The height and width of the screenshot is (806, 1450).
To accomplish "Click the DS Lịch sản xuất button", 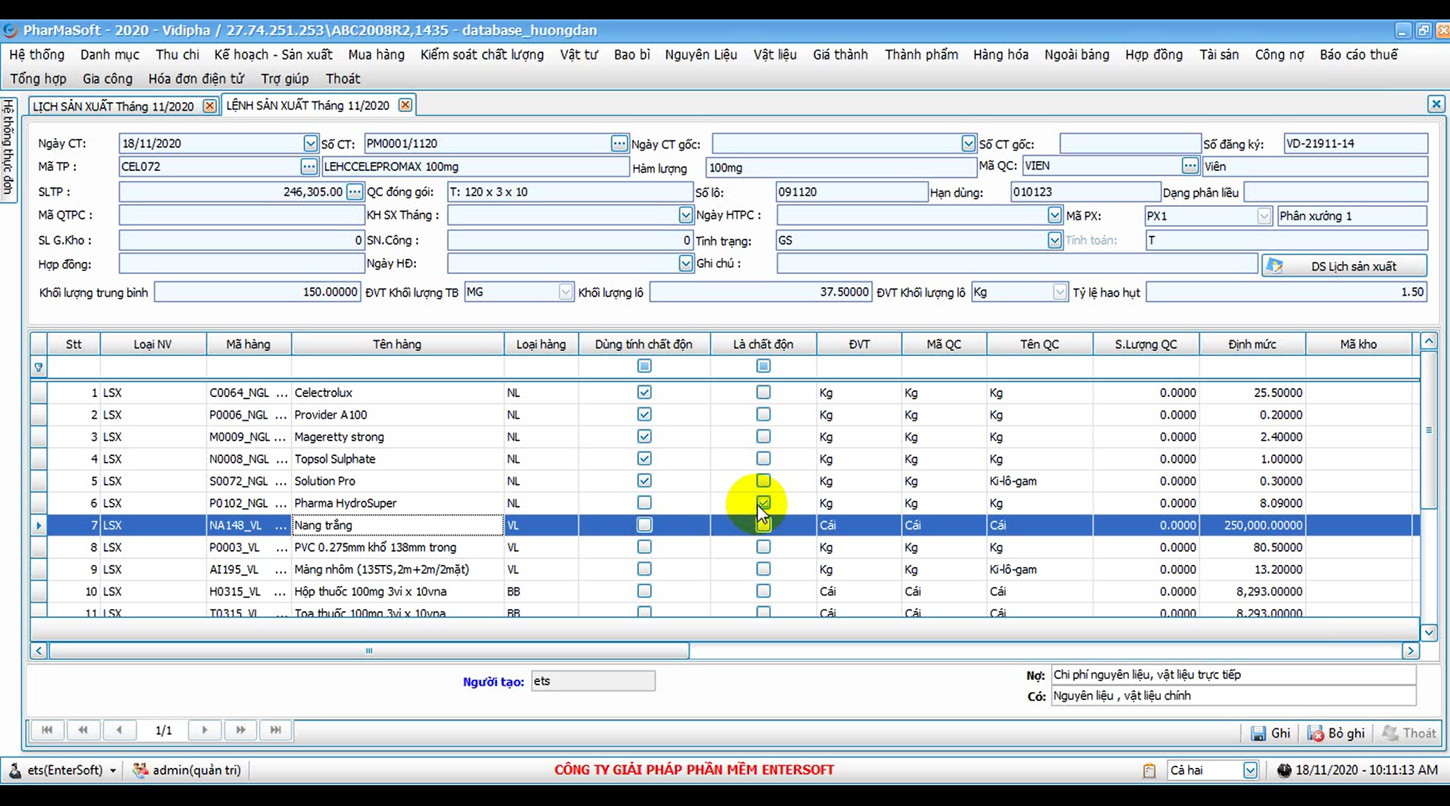I will [x=1345, y=264].
